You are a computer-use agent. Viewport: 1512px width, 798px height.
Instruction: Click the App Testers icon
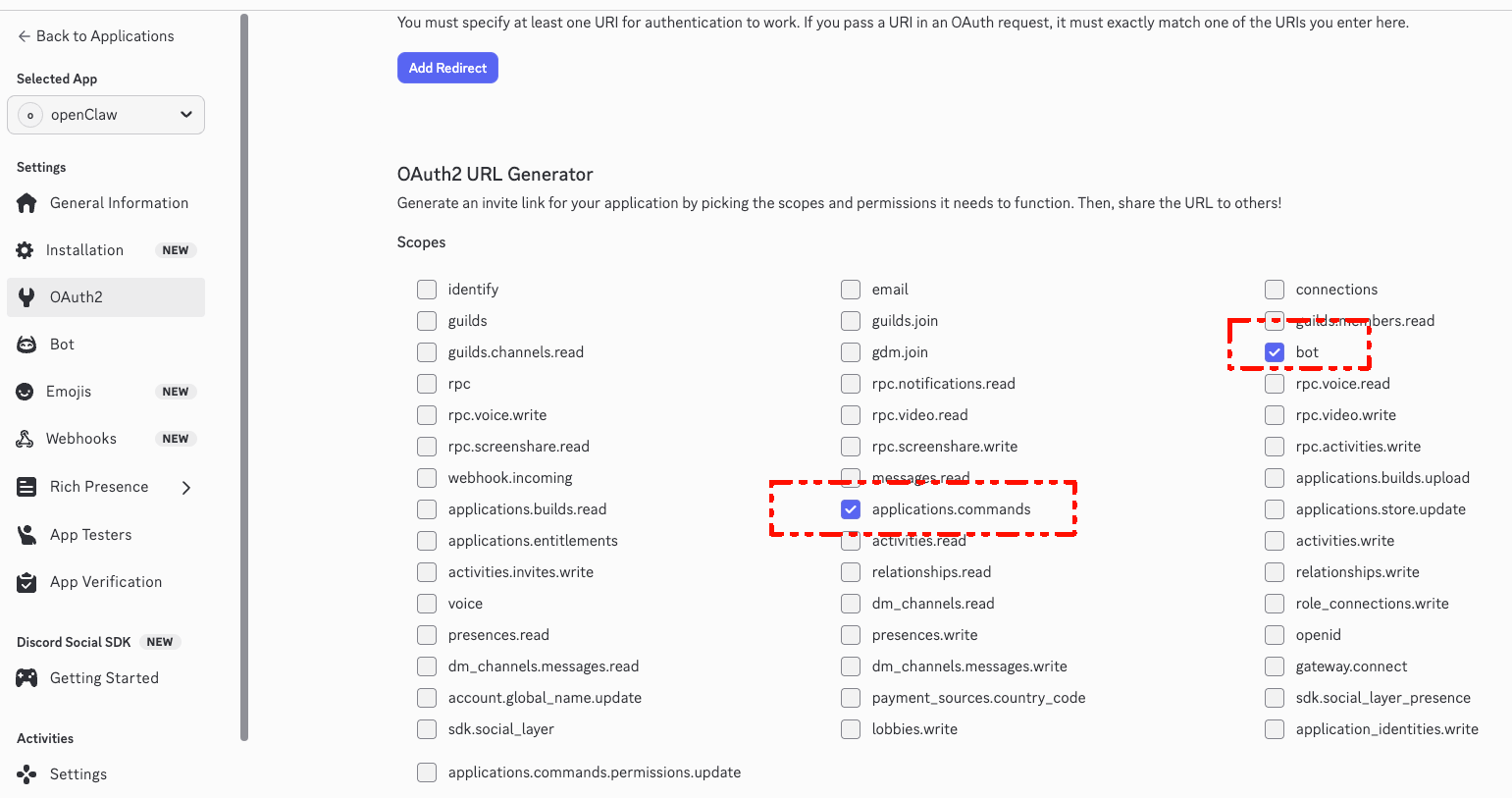pyautogui.click(x=25, y=534)
